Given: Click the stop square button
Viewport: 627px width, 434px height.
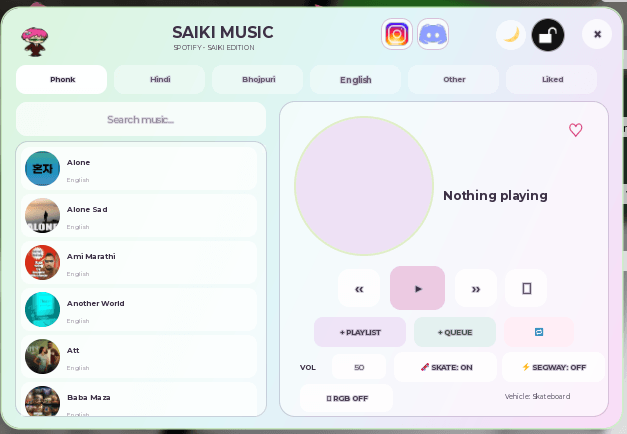Looking at the screenshot, I should pos(526,288).
